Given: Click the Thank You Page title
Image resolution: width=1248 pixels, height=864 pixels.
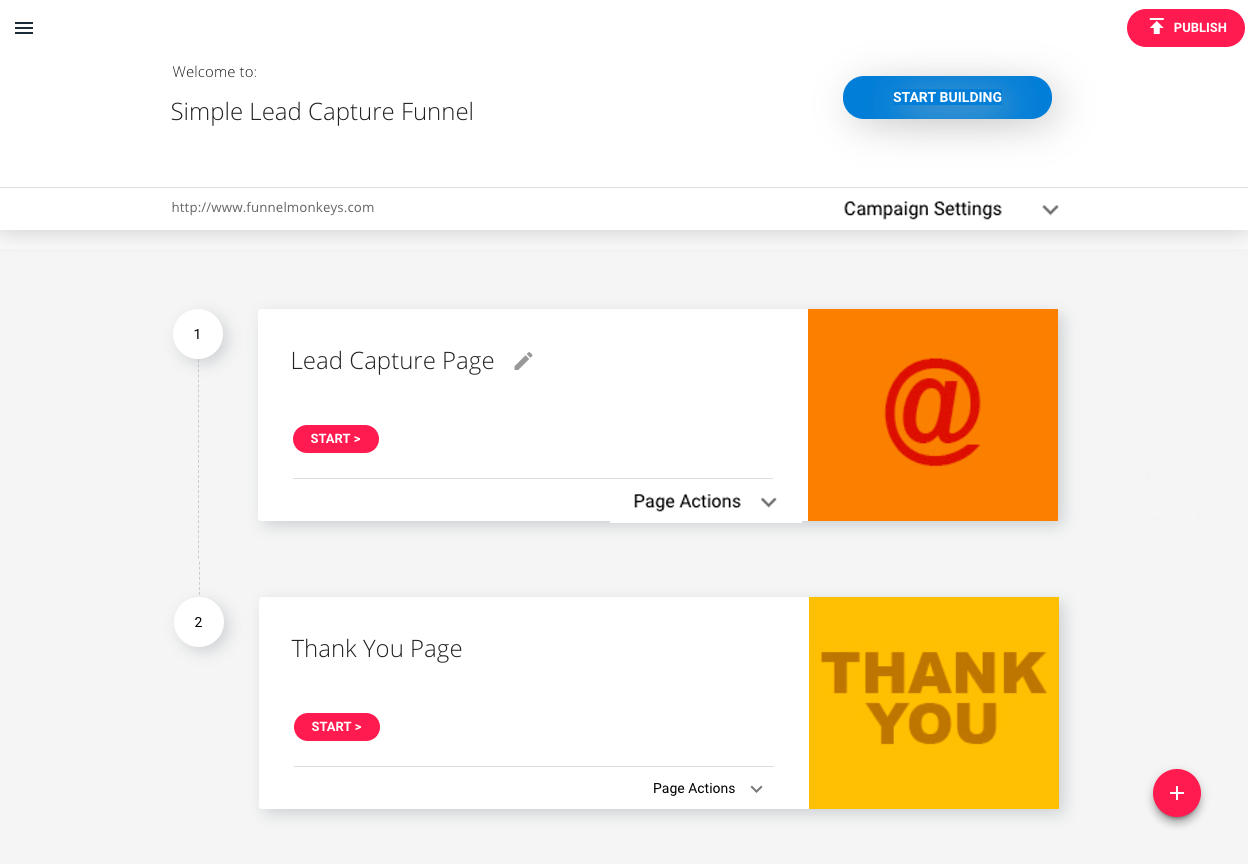Looking at the screenshot, I should coord(377,649).
